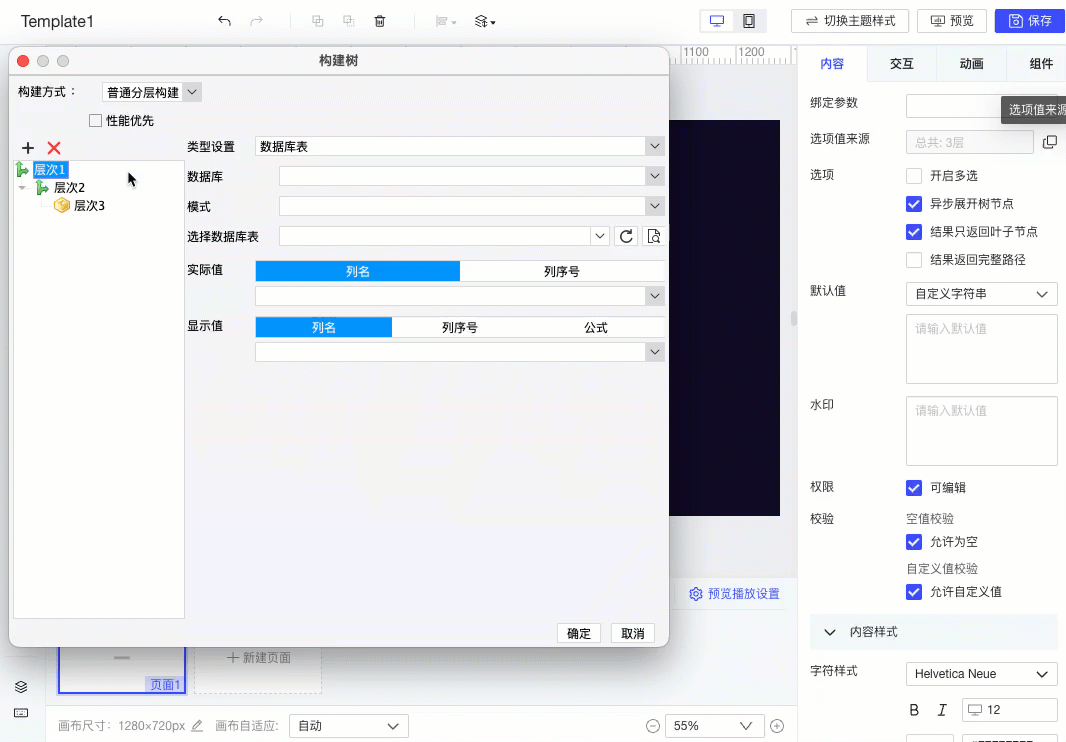Open the layer stack dropdown icon
This screenshot has width=1066, height=742.
point(485,21)
